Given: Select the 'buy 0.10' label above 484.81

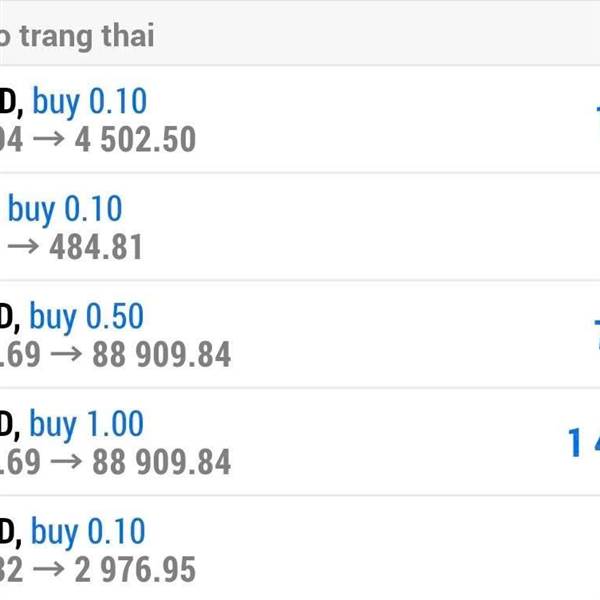Looking at the screenshot, I should click(65, 210).
